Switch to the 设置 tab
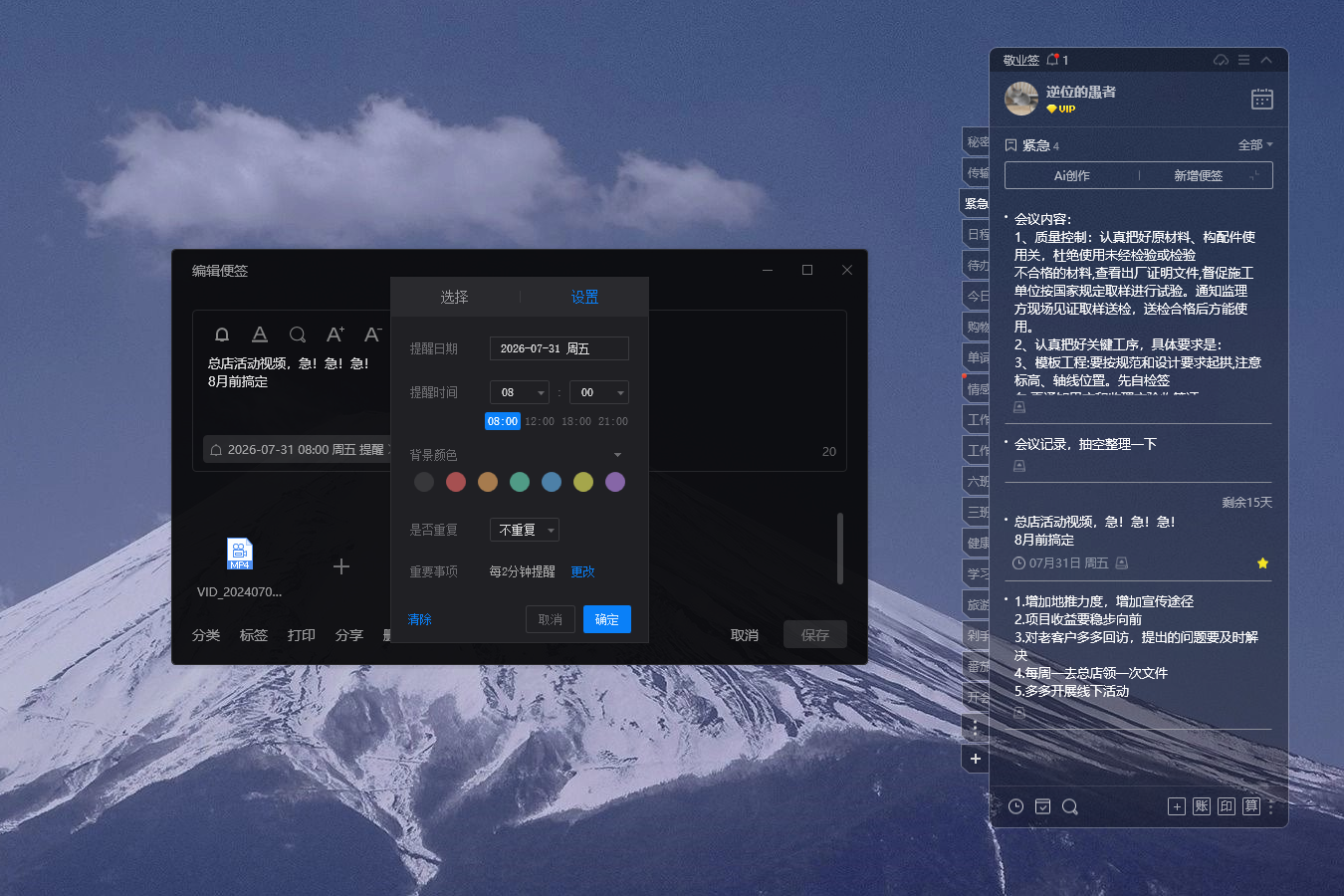The image size is (1344, 896). click(584, 297)
